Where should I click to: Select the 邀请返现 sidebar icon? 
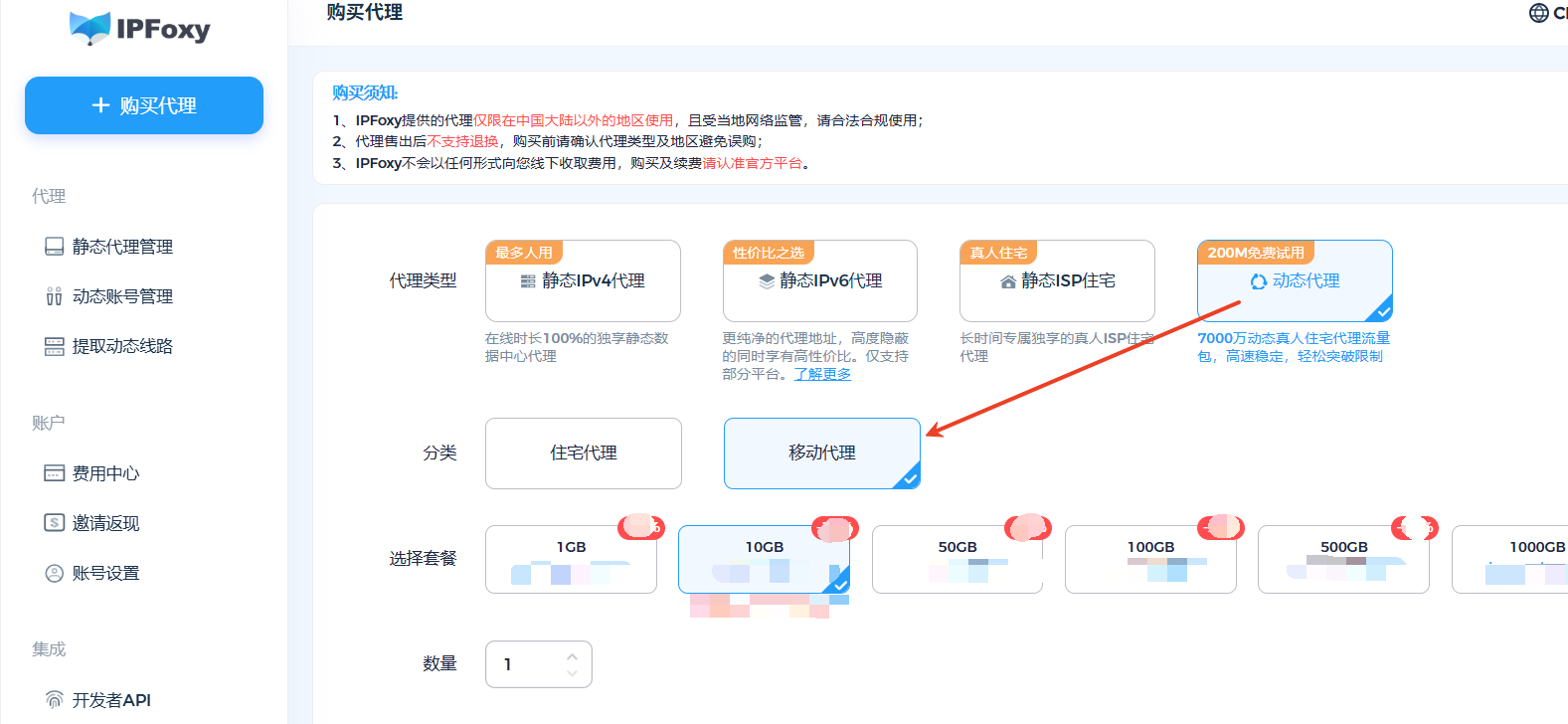[54, 523]
